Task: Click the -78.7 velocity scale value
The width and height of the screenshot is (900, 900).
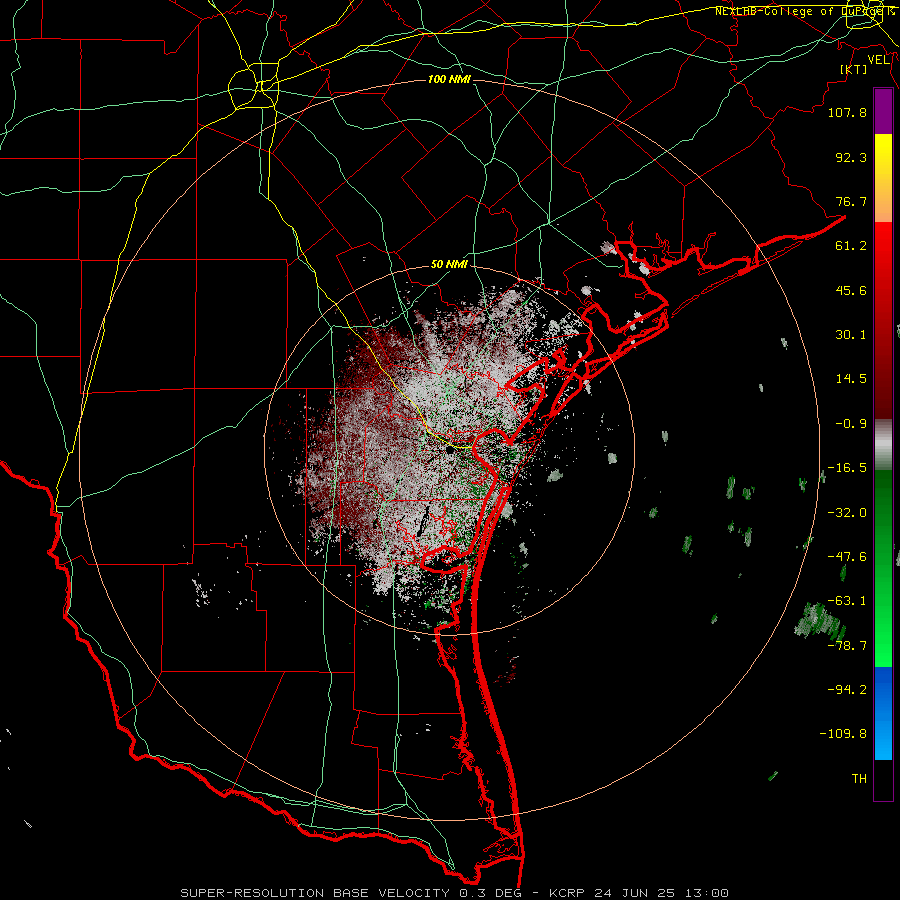Action: [x=847, y=646]
